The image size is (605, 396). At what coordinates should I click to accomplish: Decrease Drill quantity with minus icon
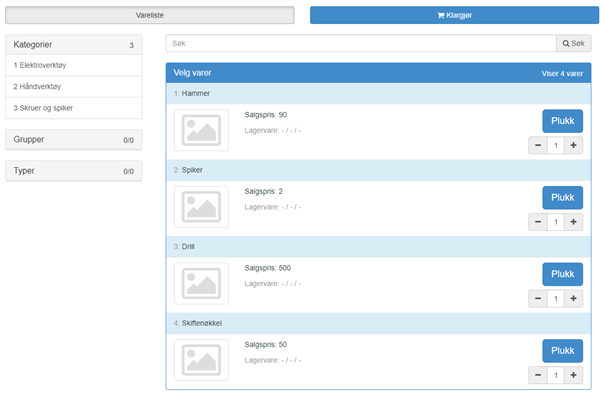point(538,298)
